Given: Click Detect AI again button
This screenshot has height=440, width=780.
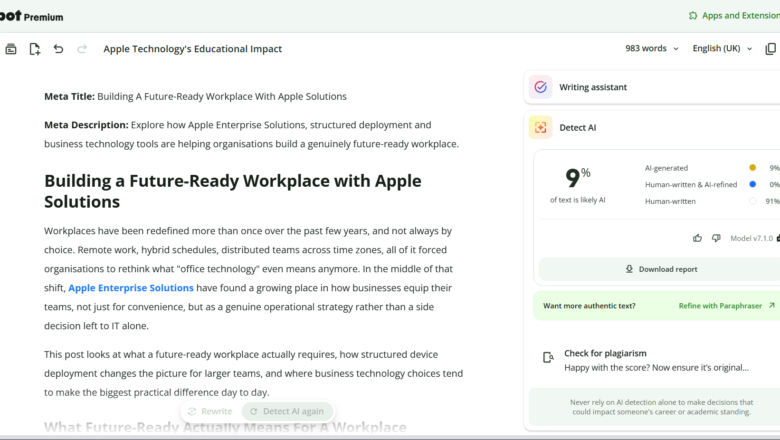Looking at the screenshot, I should [x=287, y=411].
